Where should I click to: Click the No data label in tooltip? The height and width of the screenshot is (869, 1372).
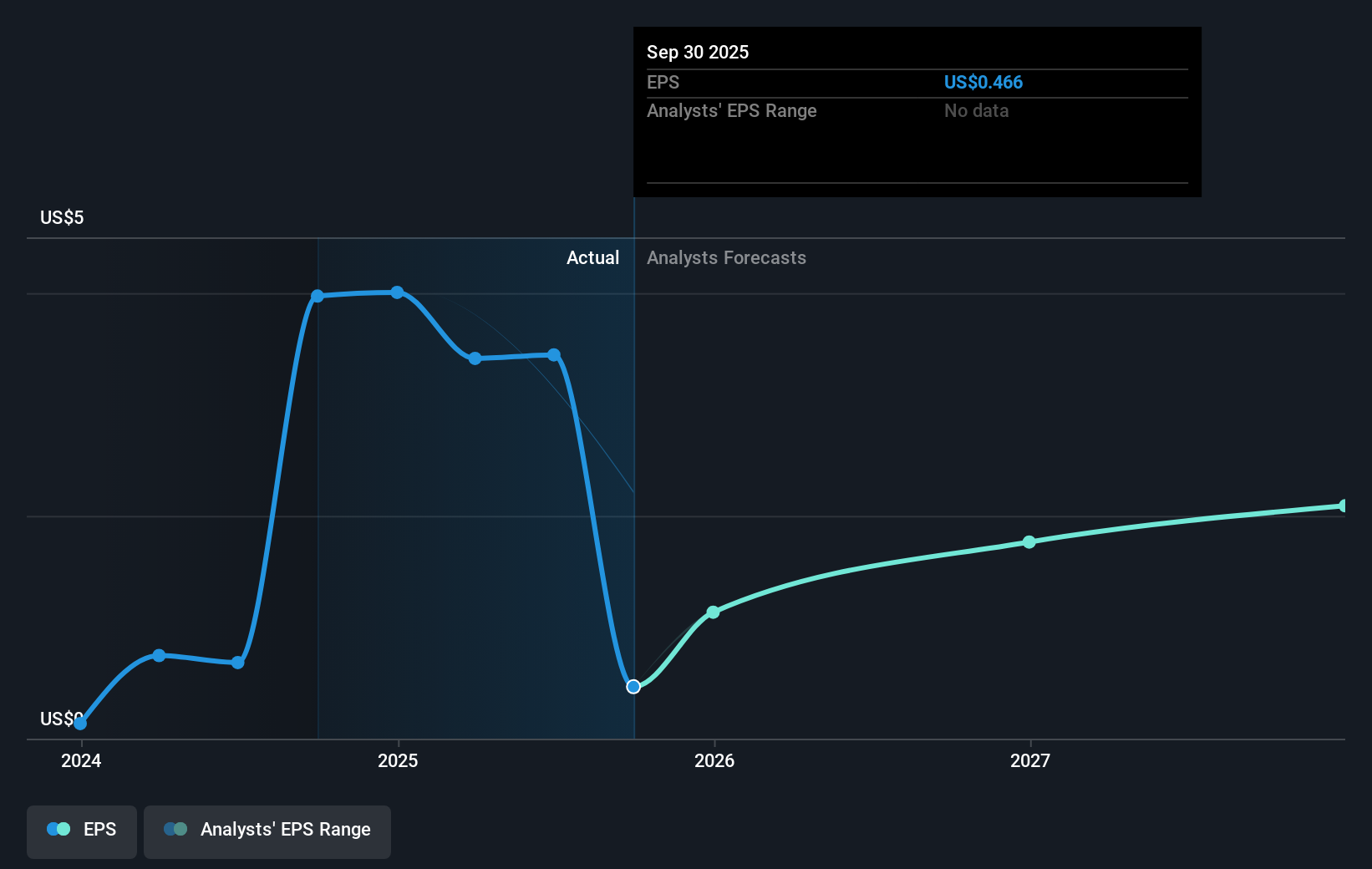975,110
